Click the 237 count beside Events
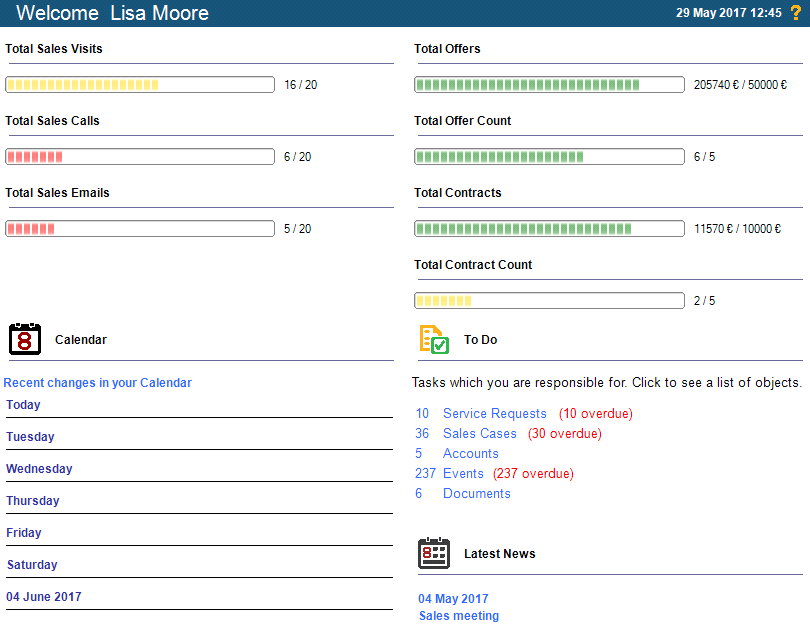Image resolution: width=810 pixels, height=627 pixels. click(x=425, y=473)
